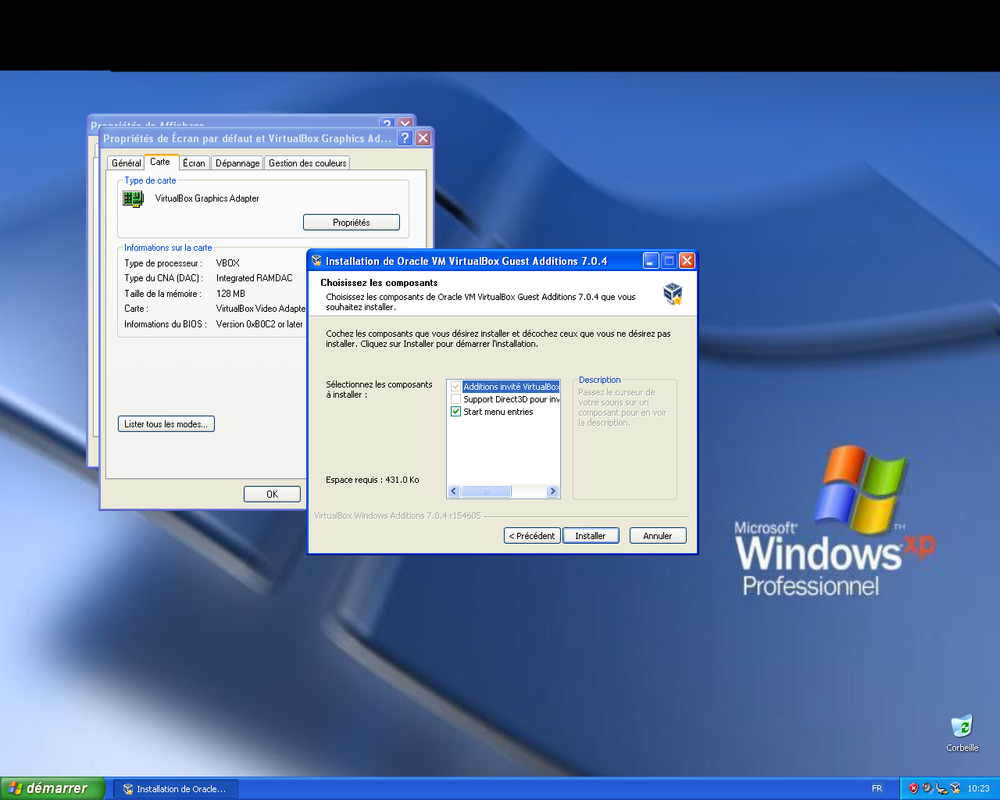Start installation with the Installer button
Viewport: 1000px width, 800px height.
pos(591,535)
